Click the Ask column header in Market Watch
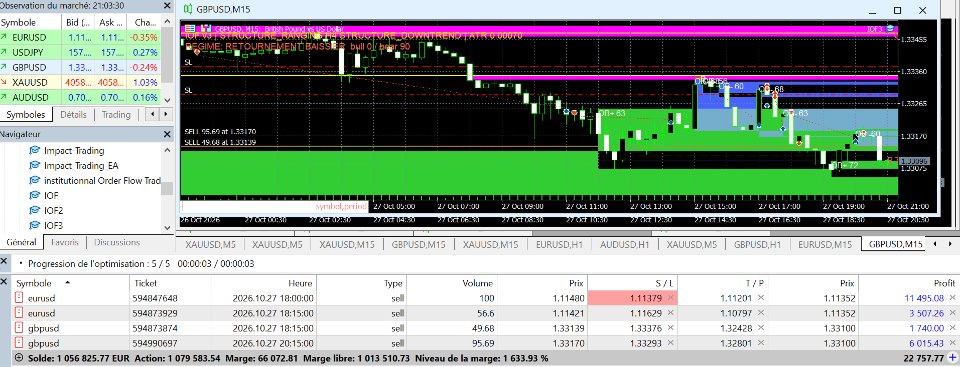Image resolution: width=960 pixels, height=367 pixels. [111, 22]
